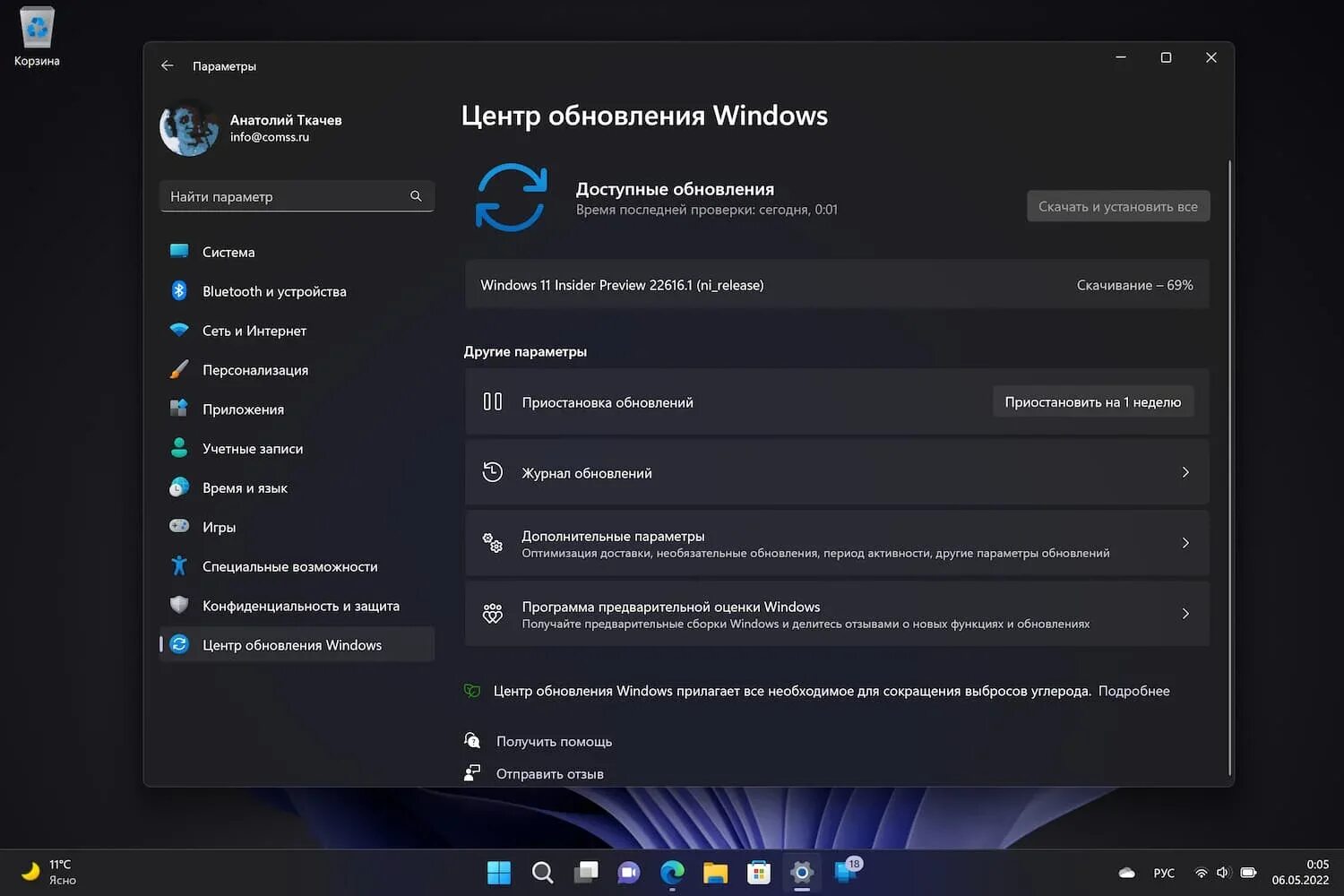Click the volume speaker tray icon
1344x896 pixels.
pos(1223,872)
